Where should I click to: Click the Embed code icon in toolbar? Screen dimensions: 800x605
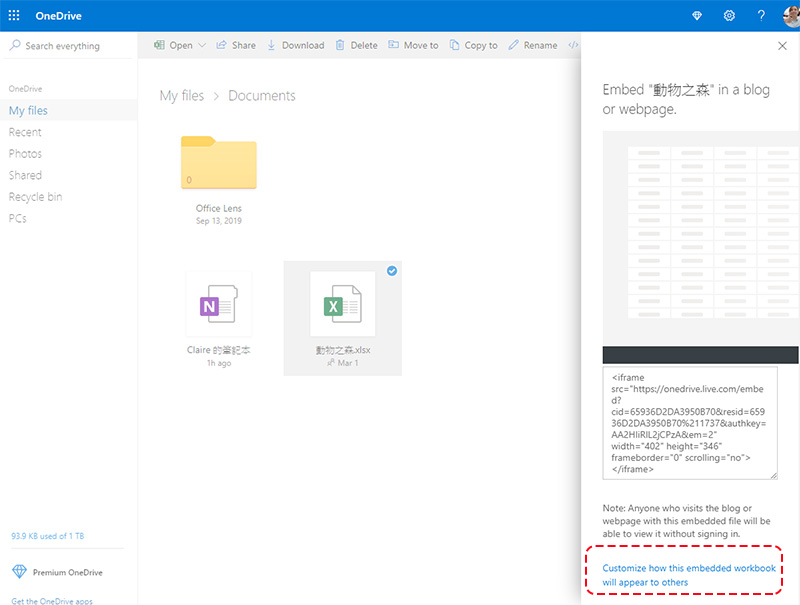point(573,45)
